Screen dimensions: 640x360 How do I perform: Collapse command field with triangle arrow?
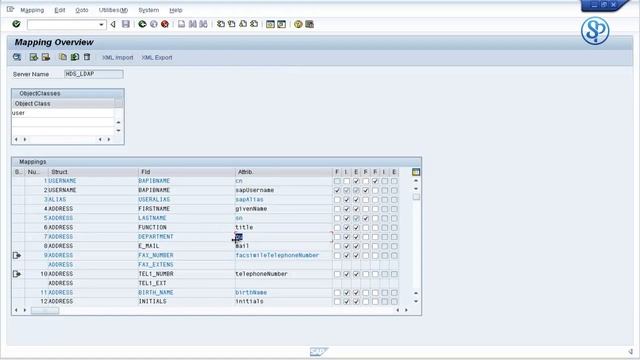click(x=113, y=24)
